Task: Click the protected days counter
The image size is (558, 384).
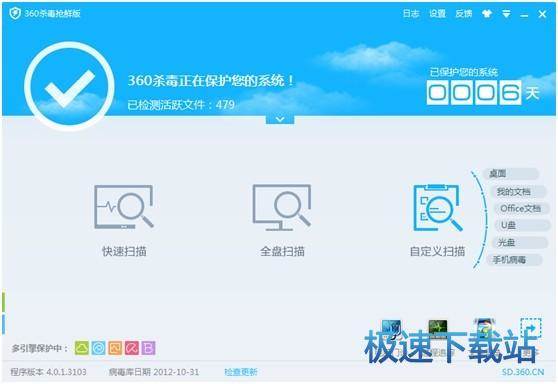Action: click(474, 92)
